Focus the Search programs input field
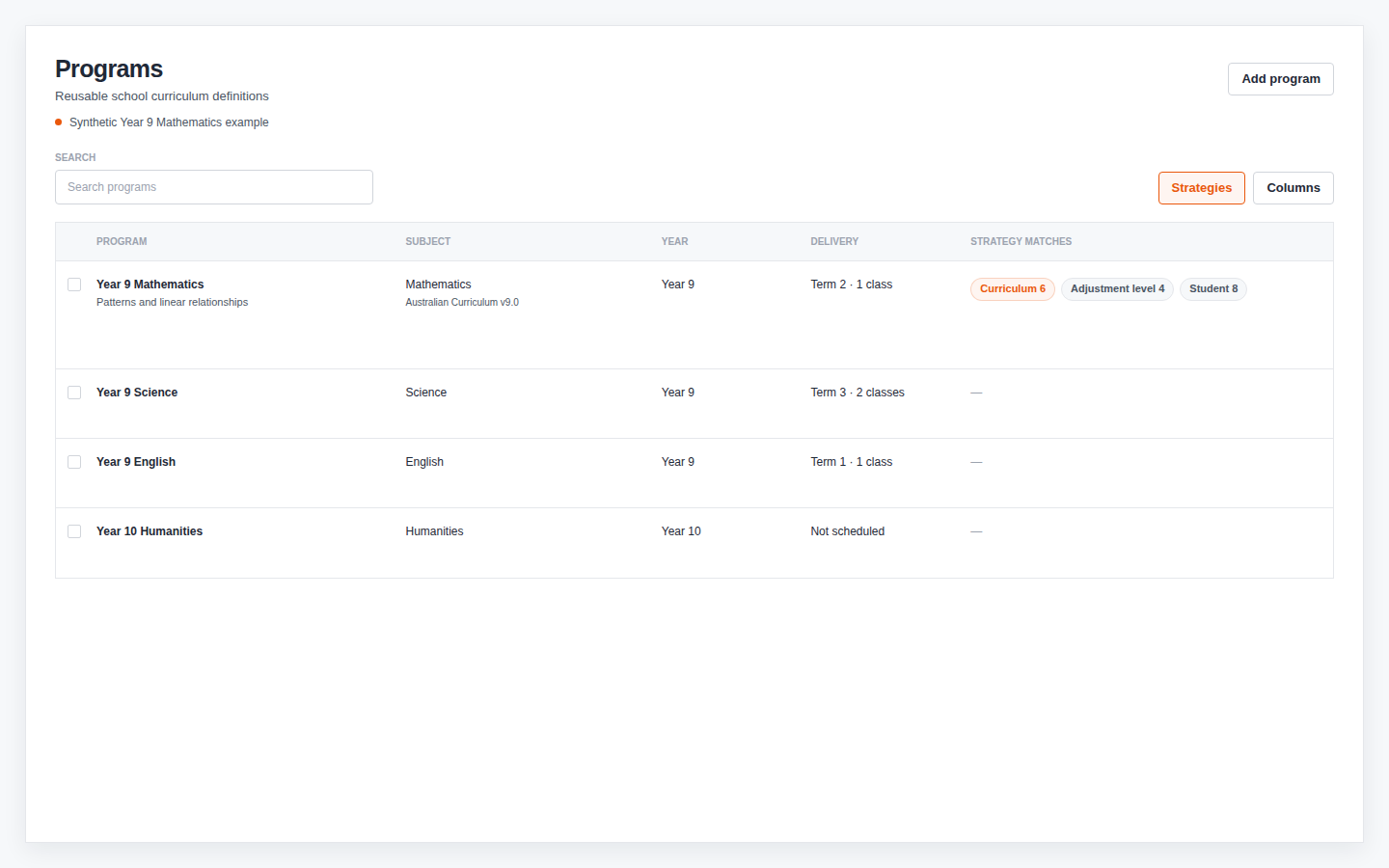This screenshot has height=868, width=1389. [x=214, y=187]
